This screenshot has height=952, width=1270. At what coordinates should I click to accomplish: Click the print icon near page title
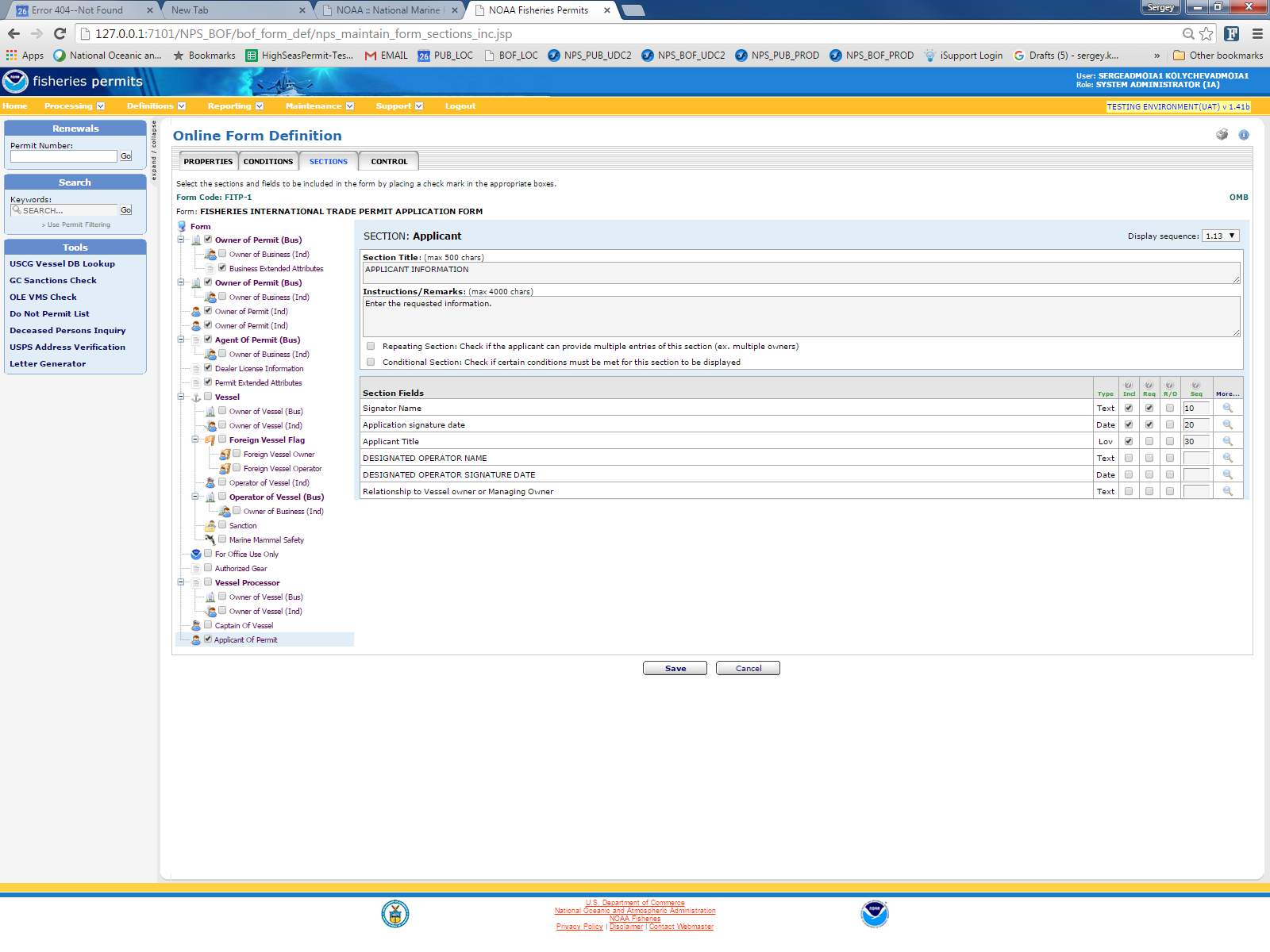tap(1222, 135)
